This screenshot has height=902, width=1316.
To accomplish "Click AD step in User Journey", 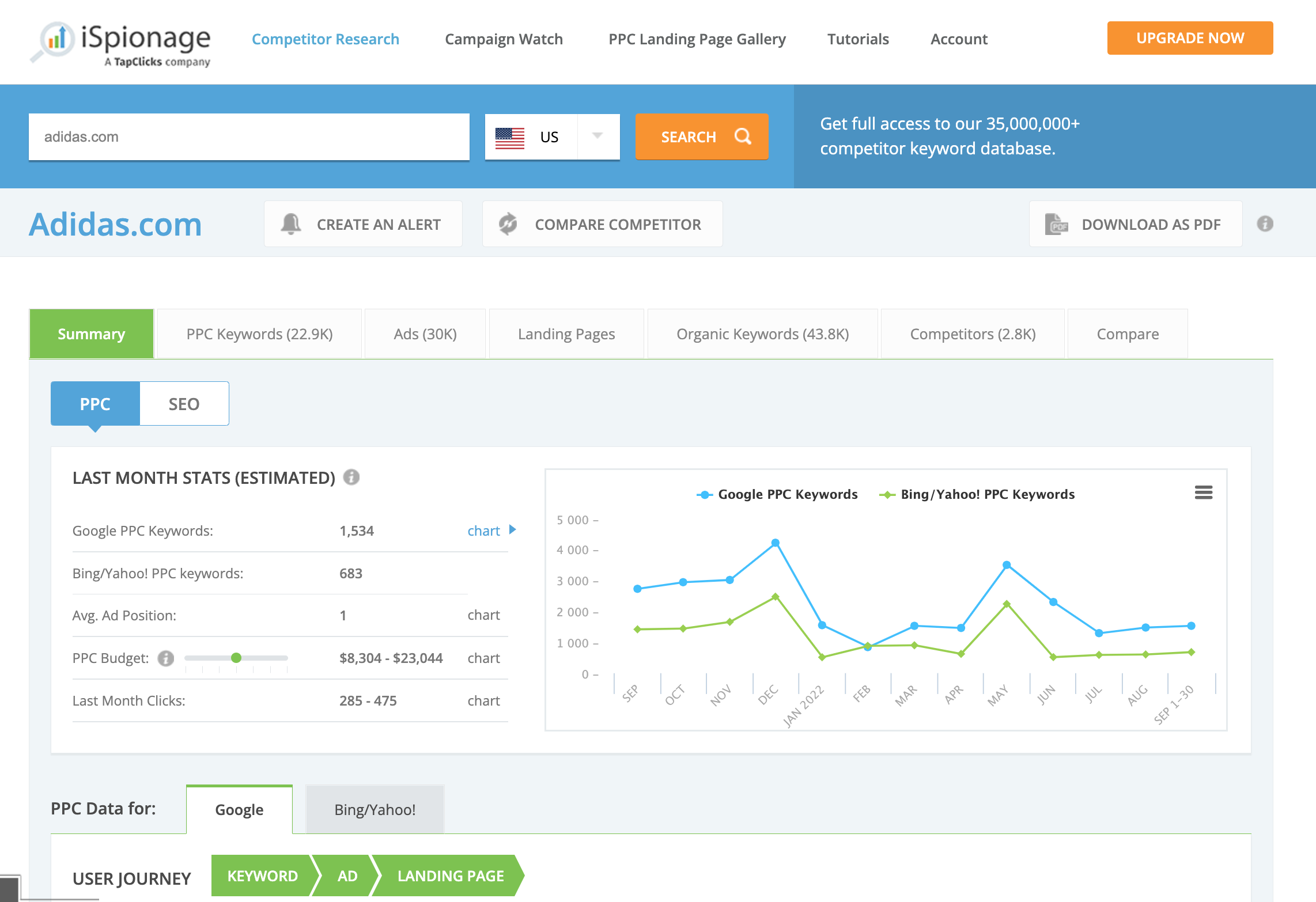I will [347, 876].
